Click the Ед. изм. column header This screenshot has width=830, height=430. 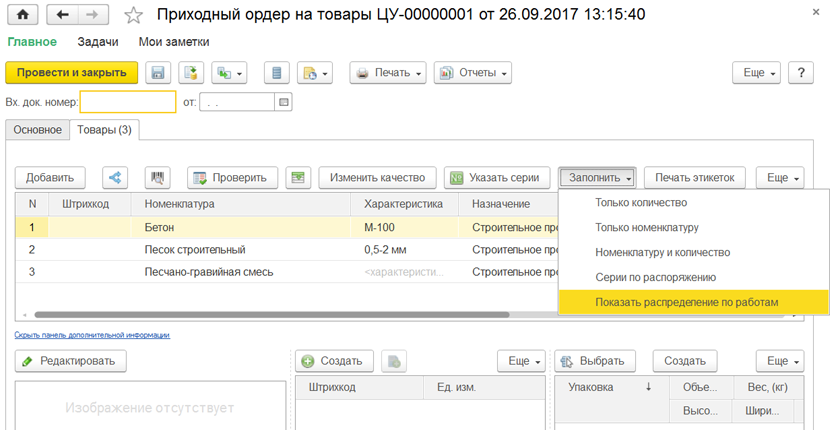484,388
